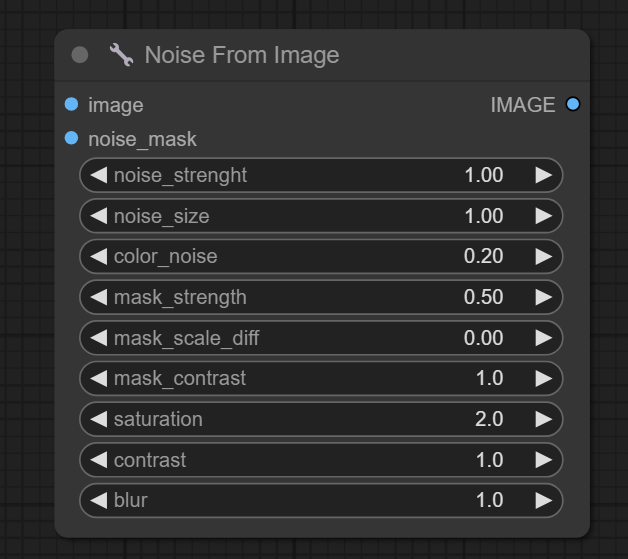
Task: Click the mask_strength value 0.50
Action: 483,297
